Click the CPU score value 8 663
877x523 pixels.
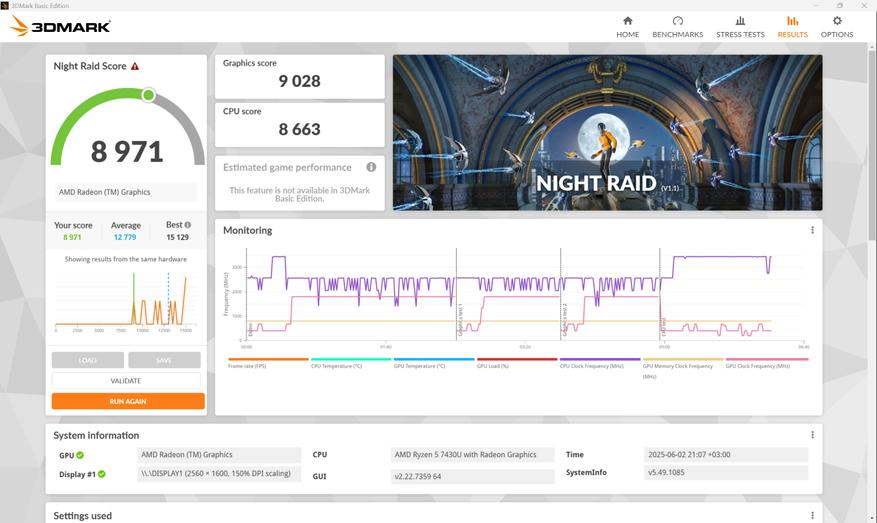tap(299, 129)
